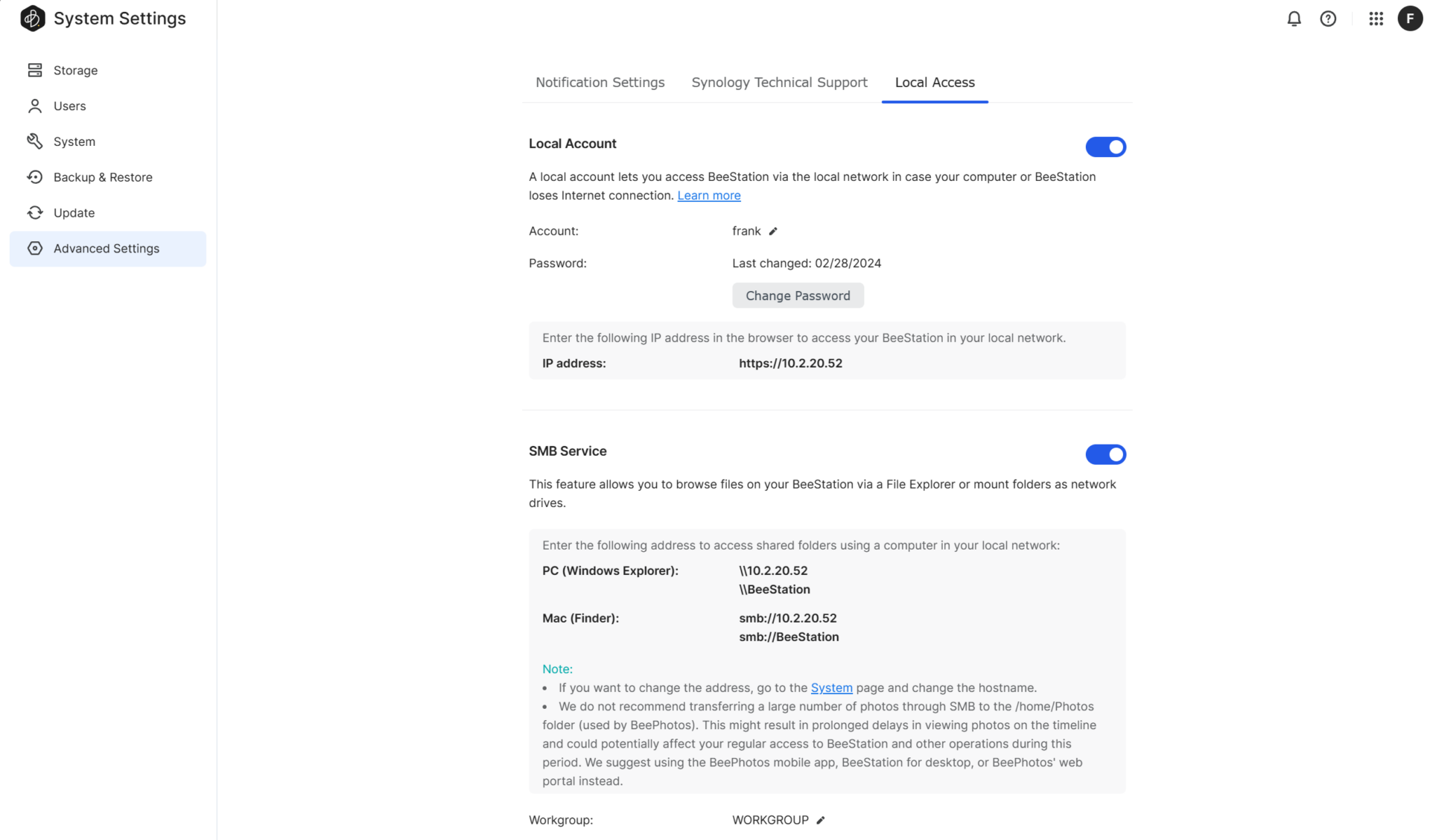
Task: Click the \\10.2.20.52 Windows Explorer address
Action: [773, 571]
